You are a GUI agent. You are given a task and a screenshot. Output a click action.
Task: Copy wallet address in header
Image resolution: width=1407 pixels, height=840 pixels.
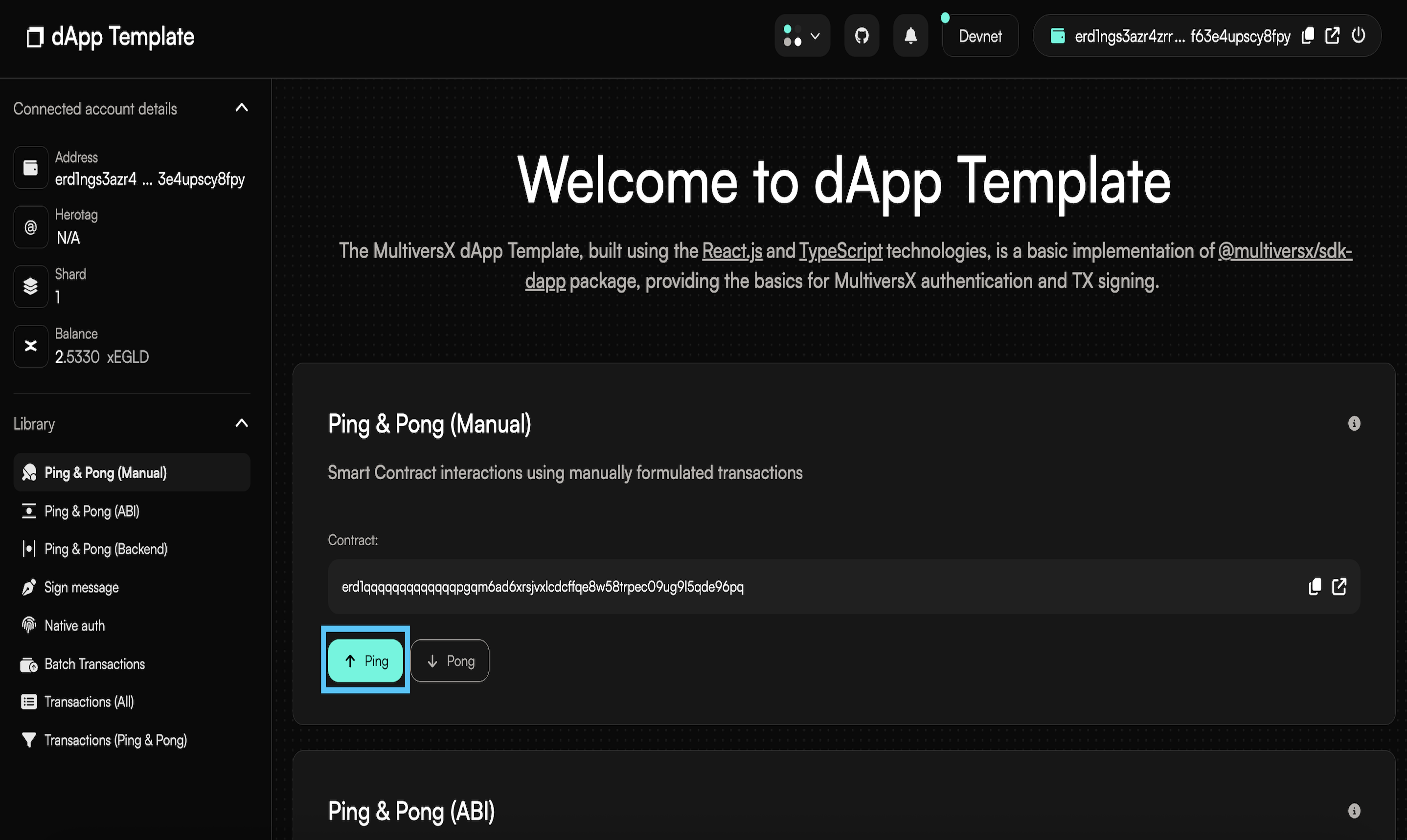click(1307, 36)
